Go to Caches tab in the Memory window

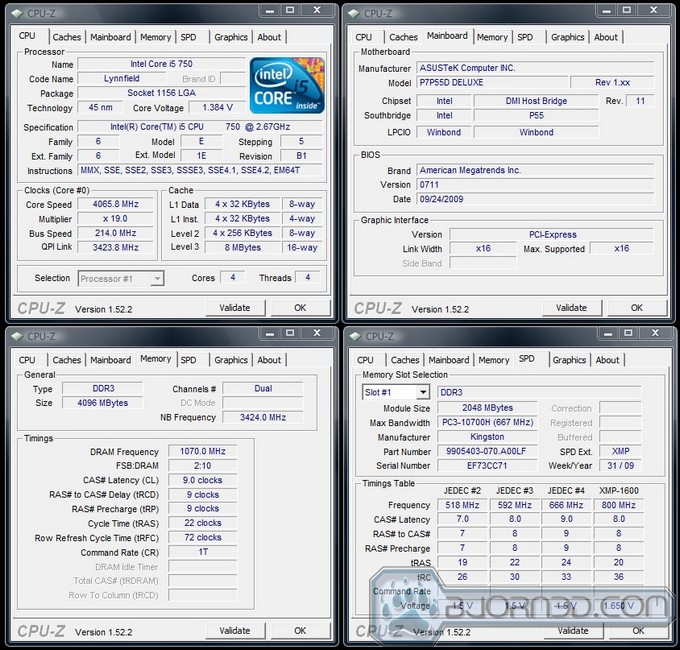[x=67, y=360]
